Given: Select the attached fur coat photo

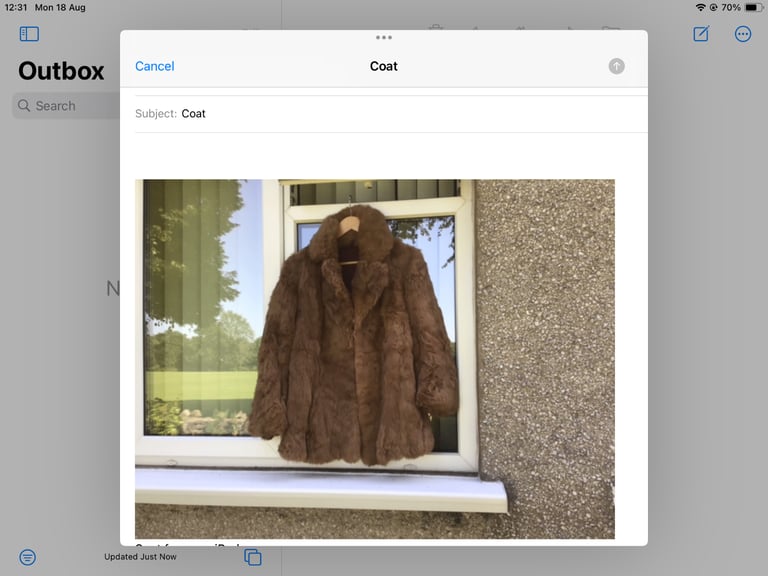Looking at the screenshot, I should [375, 359].
